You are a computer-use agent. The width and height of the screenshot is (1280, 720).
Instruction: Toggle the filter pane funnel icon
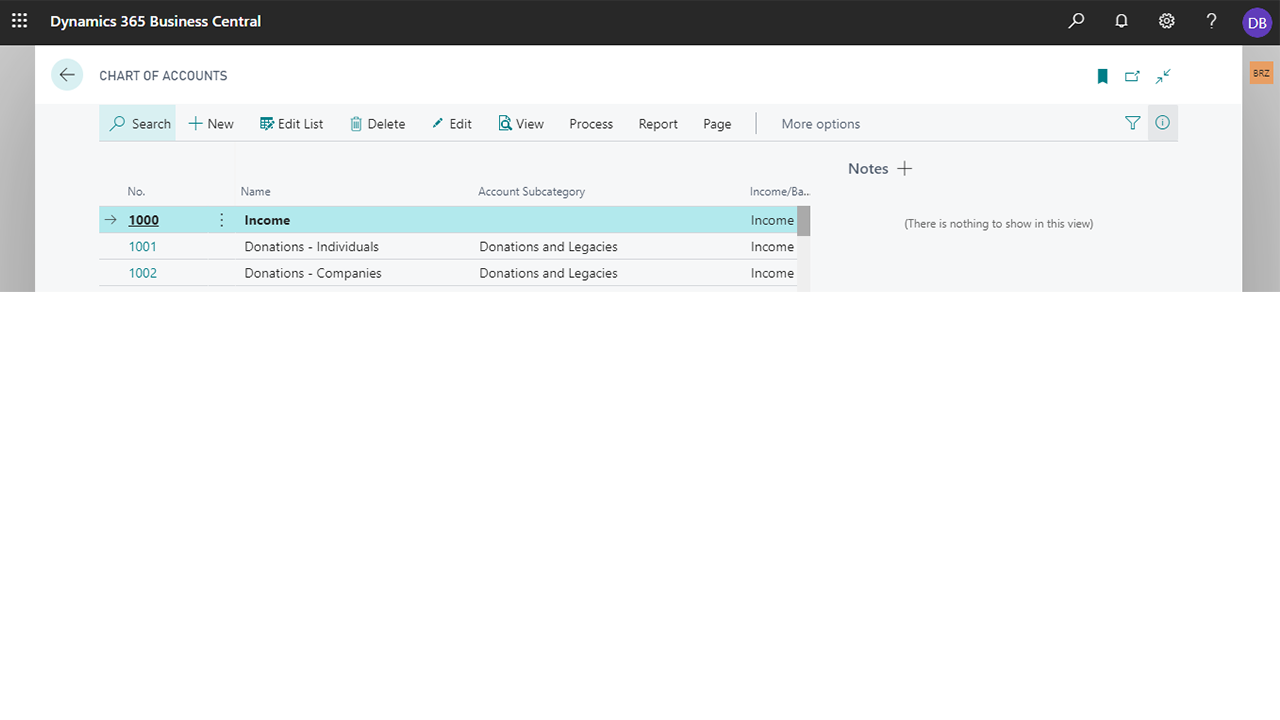1133,123
